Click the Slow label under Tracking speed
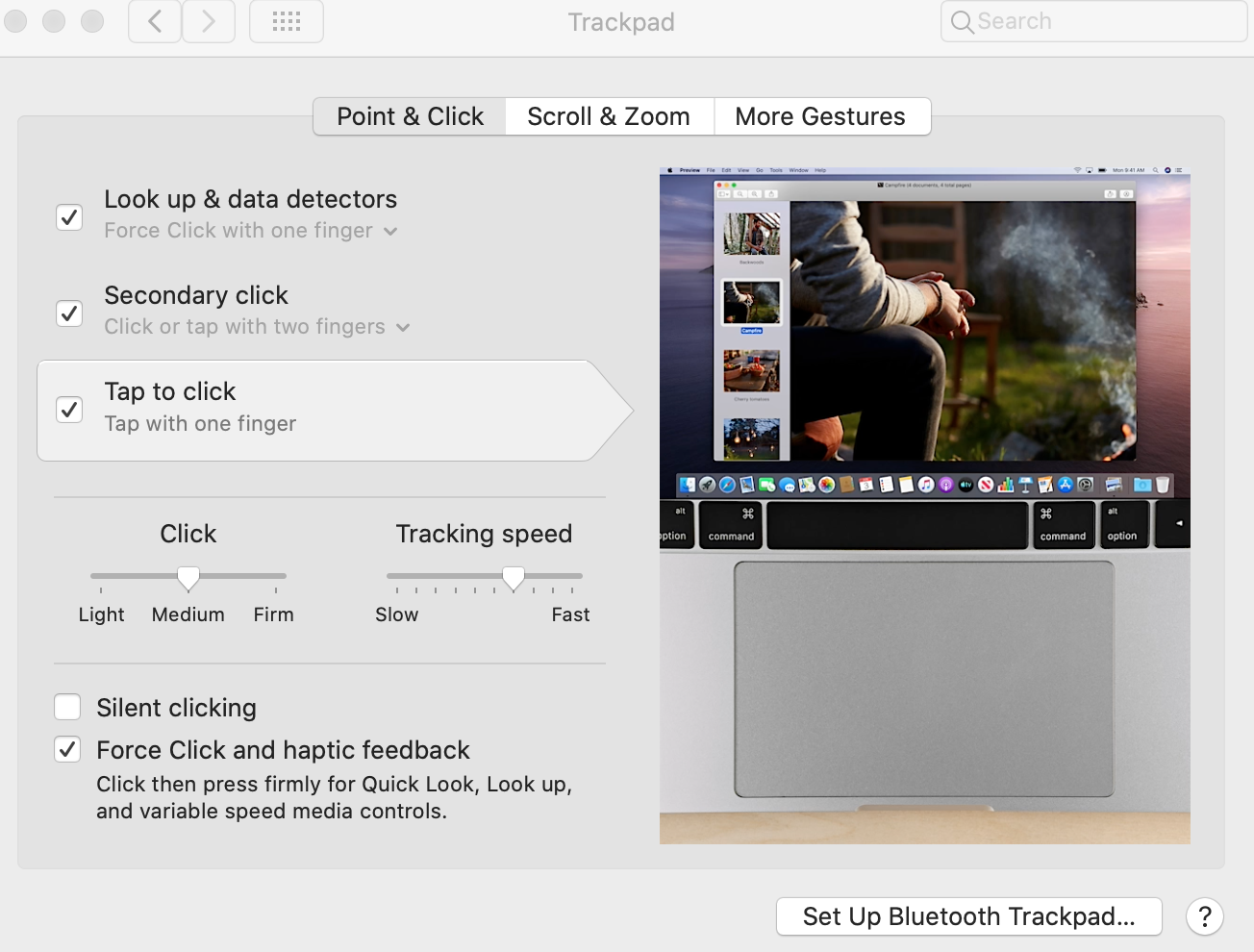1254x952 pixels. coord(397,614)
